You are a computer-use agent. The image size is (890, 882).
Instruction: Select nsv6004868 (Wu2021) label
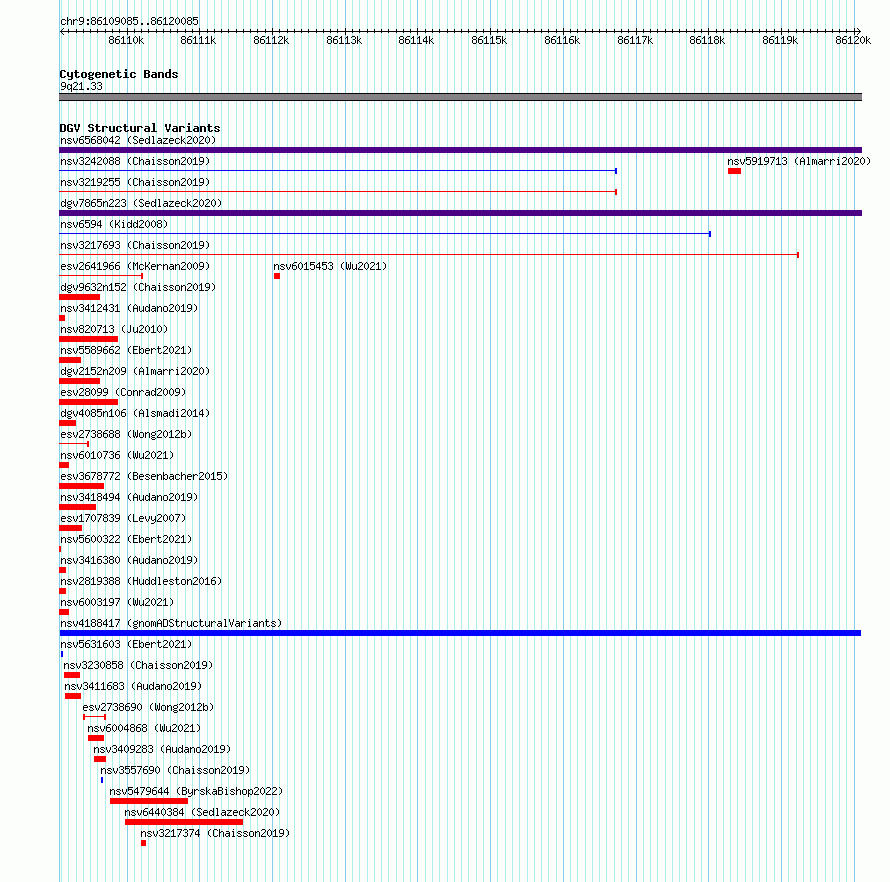point(144,728)
